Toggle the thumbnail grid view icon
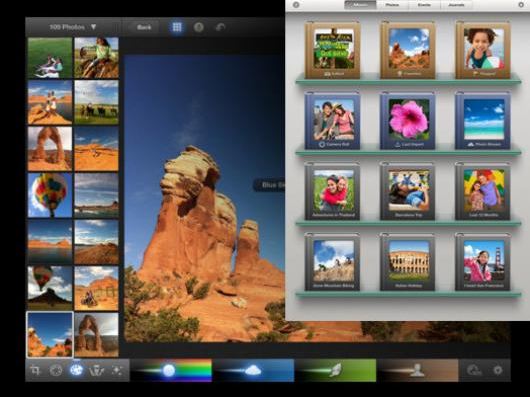This screenshot has width=530, height=397. pos(177,27)
